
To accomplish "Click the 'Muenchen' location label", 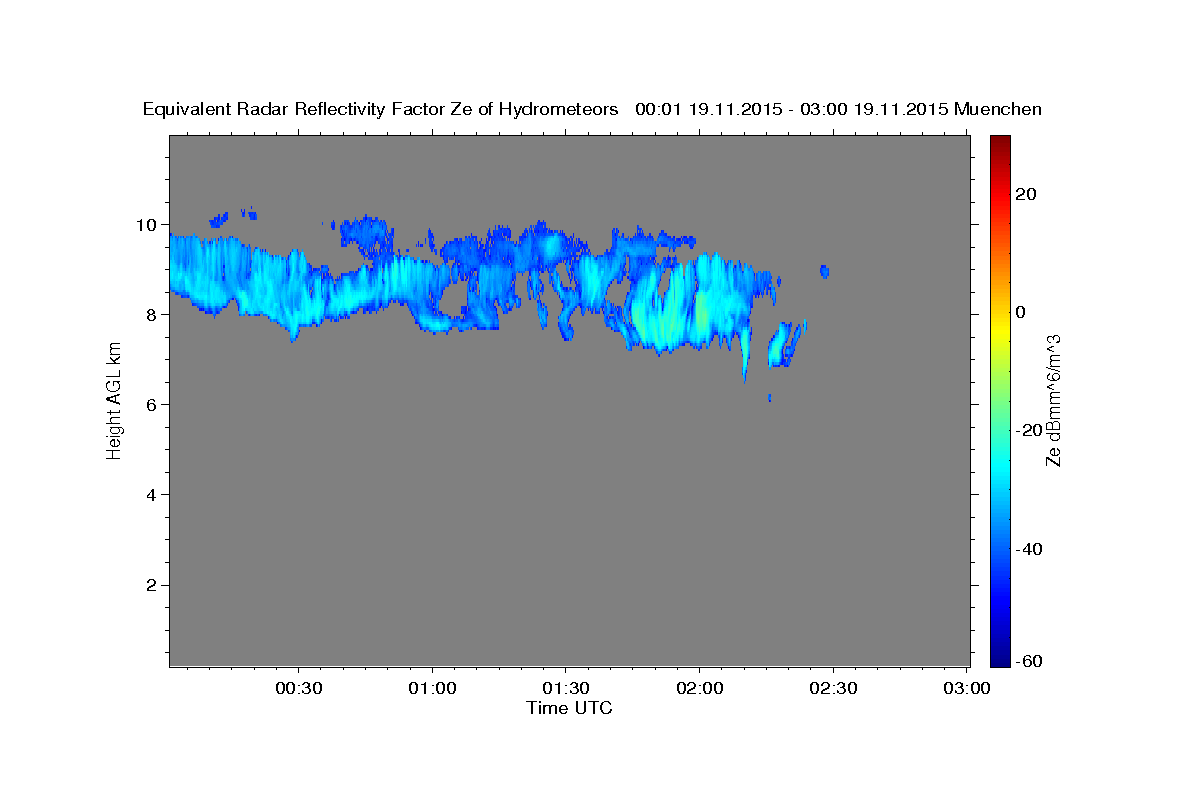I will (x=999, y=109).
